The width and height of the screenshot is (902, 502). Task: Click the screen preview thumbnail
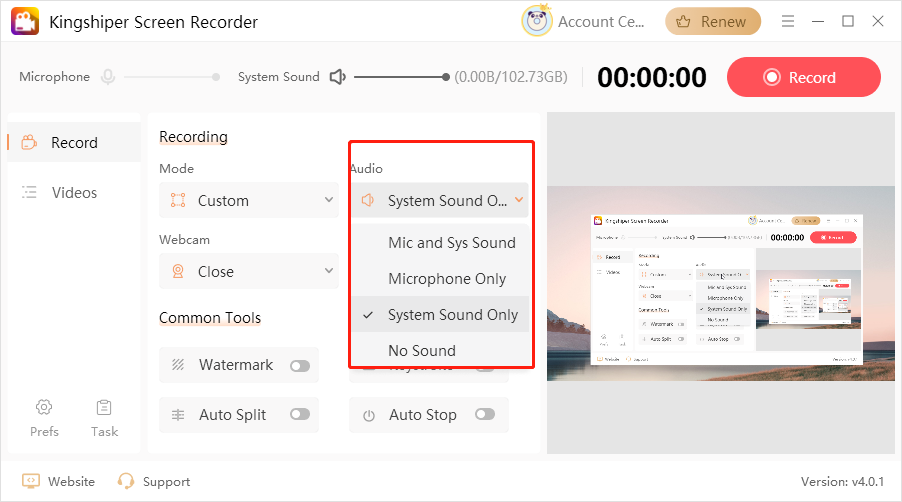pos(721,283)
